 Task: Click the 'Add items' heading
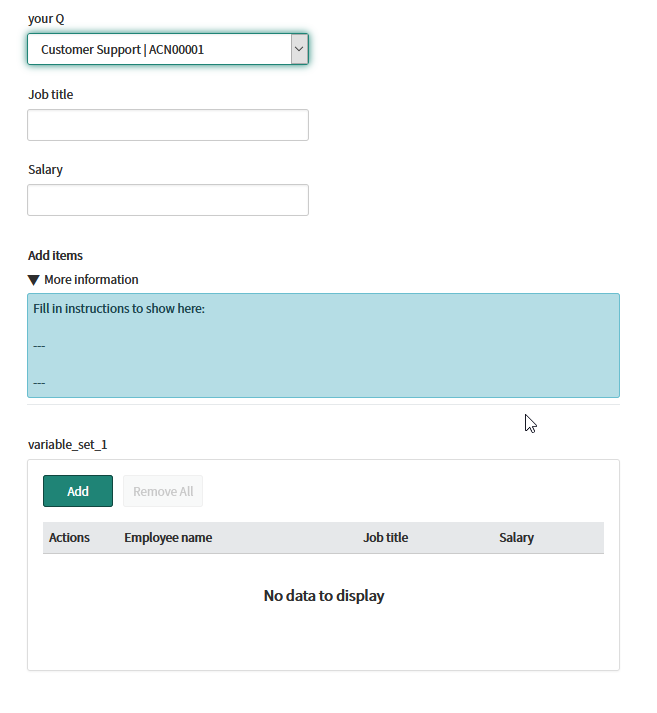coord(55,256)
